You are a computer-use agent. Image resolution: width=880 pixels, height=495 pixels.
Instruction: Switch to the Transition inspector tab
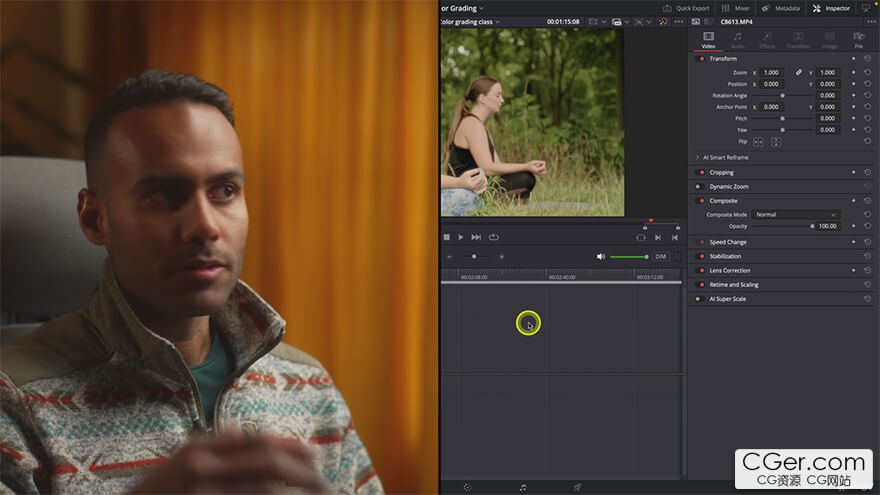click(798, 40)
